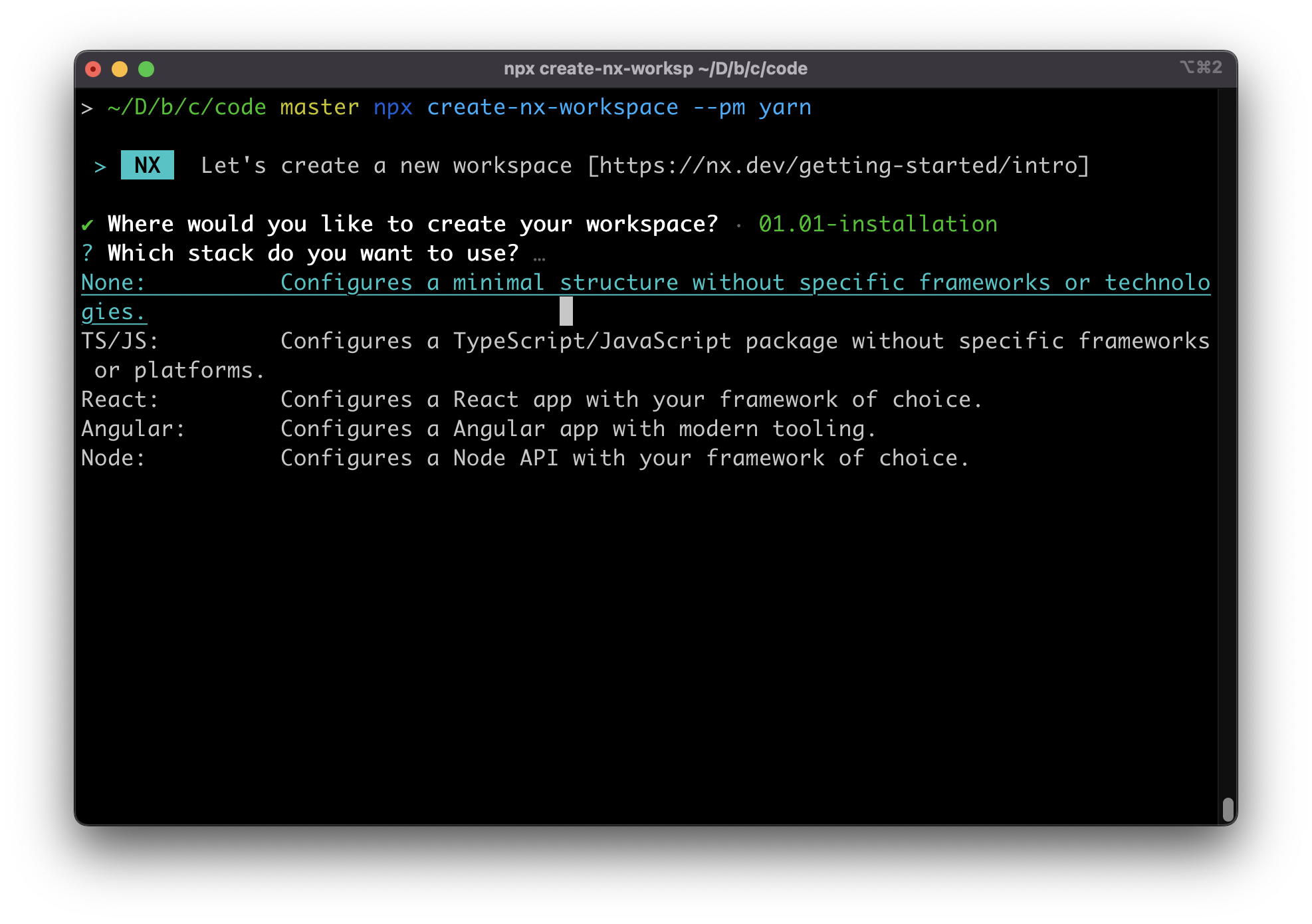Click the ~/D/b/c/code path in prompt
The image size is (1312, 924).
[x=187, y=108]
